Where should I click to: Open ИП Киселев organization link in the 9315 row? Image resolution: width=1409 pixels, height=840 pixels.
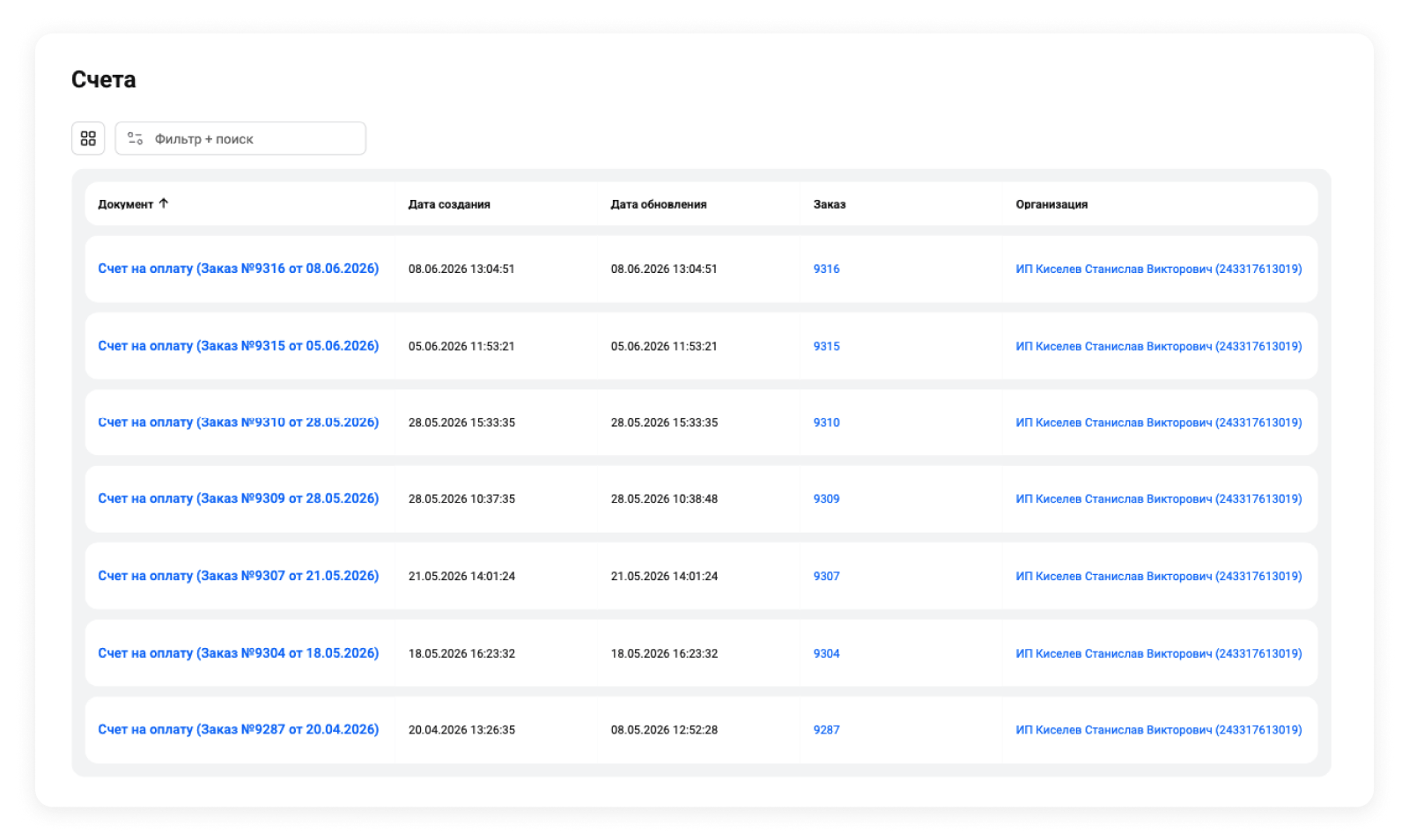pyautogui.click(x=1159, y=347)
